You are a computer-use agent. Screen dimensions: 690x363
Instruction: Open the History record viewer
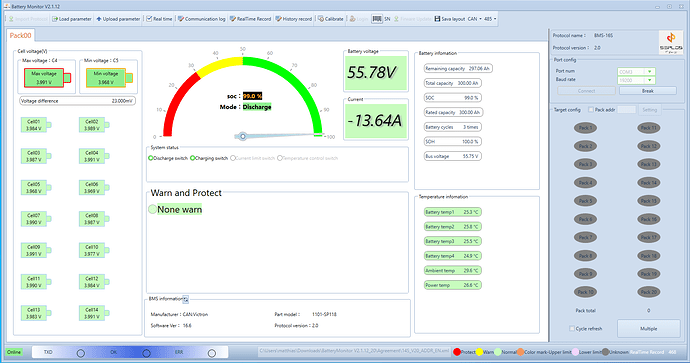pyautogui.click(x=294, y=19)
